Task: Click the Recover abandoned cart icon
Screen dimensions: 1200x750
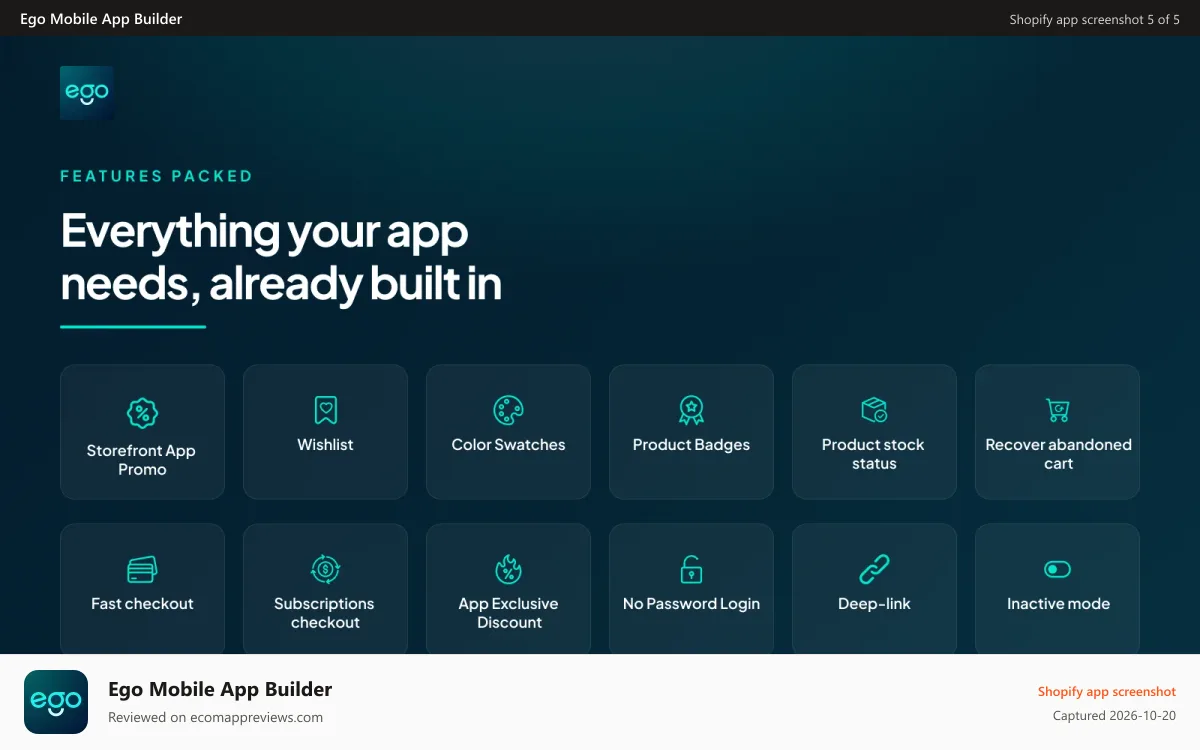Action: (x=1058, y=410)
